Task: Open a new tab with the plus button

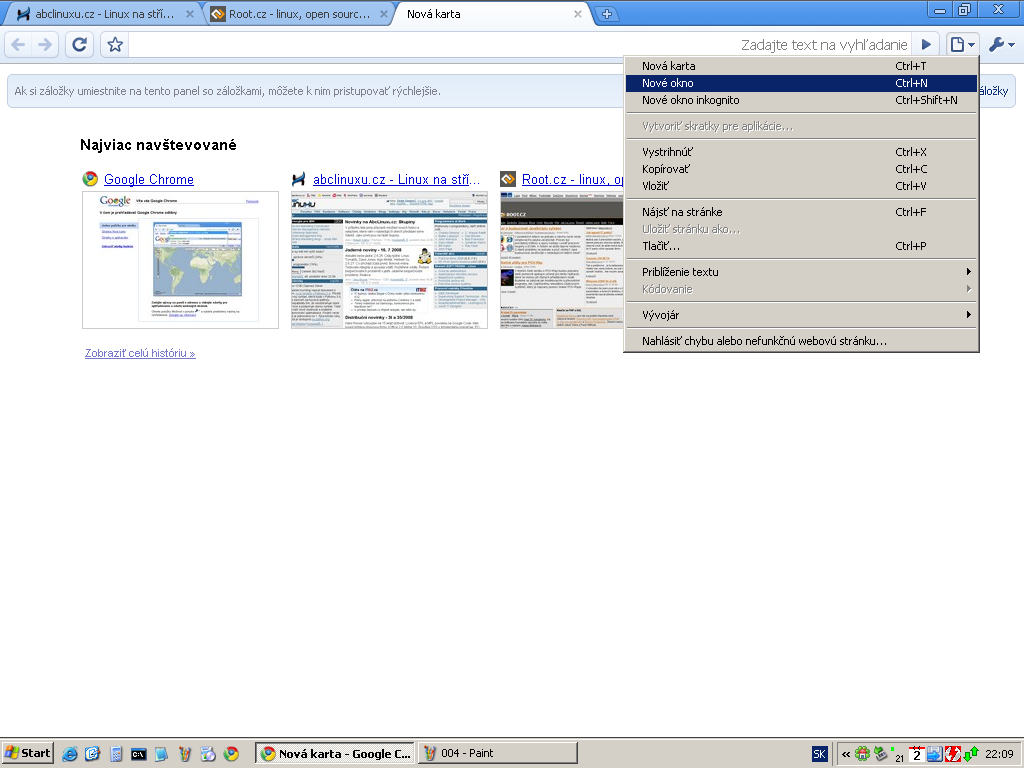Action: tap(607, 14)
